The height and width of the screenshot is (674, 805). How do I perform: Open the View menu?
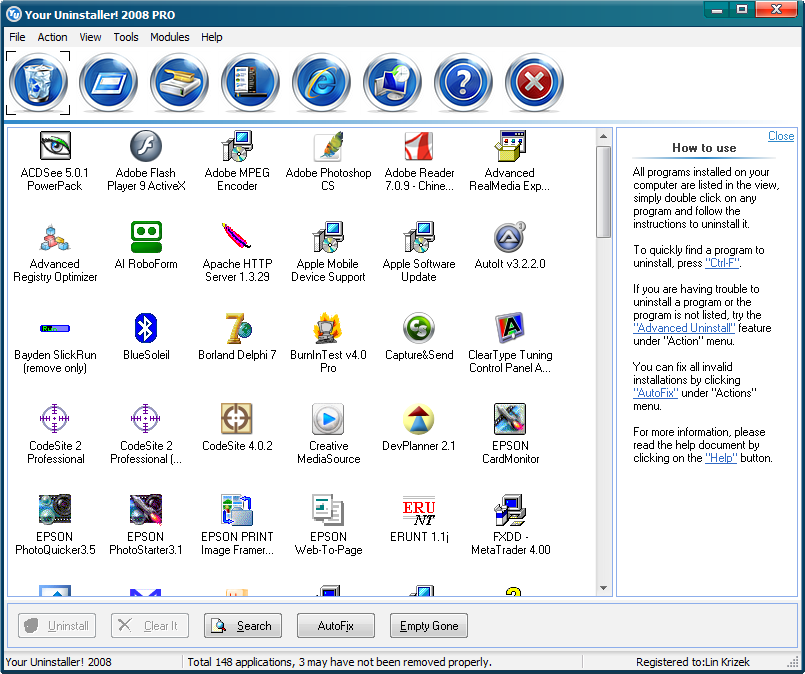(90, 37)
